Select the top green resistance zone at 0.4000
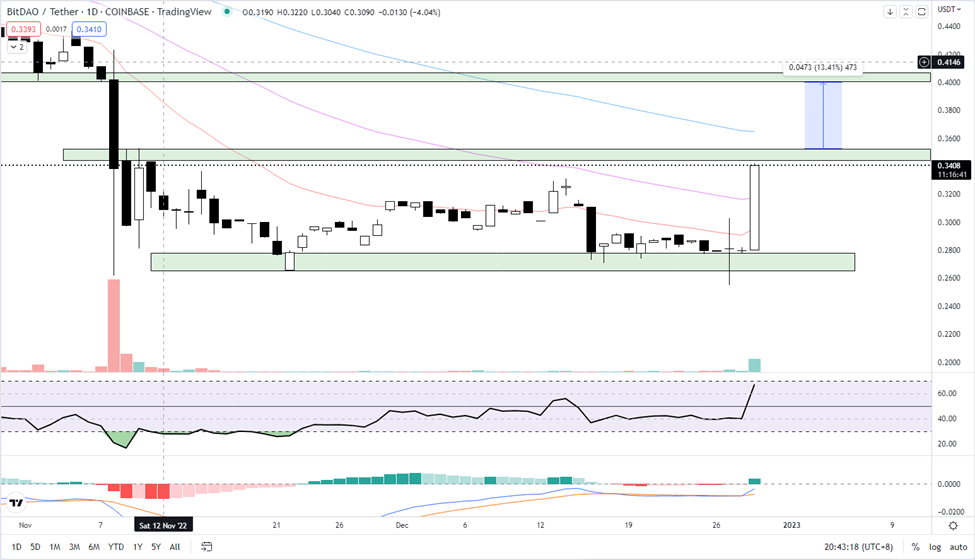 pos(465,77)
